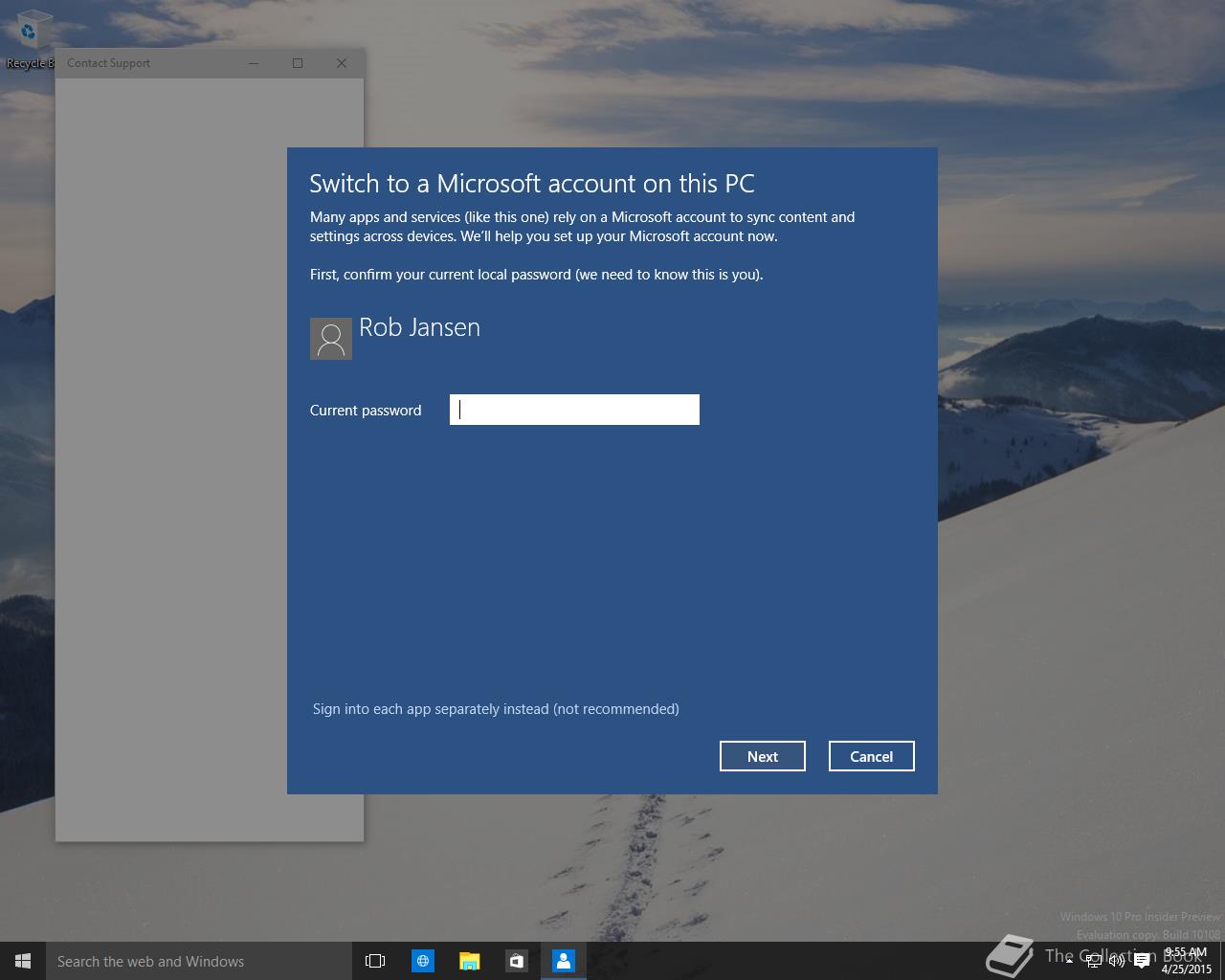Choose Sign into each app separately instead
Viewport: 1225px width, 980px height.
(496, 709)
